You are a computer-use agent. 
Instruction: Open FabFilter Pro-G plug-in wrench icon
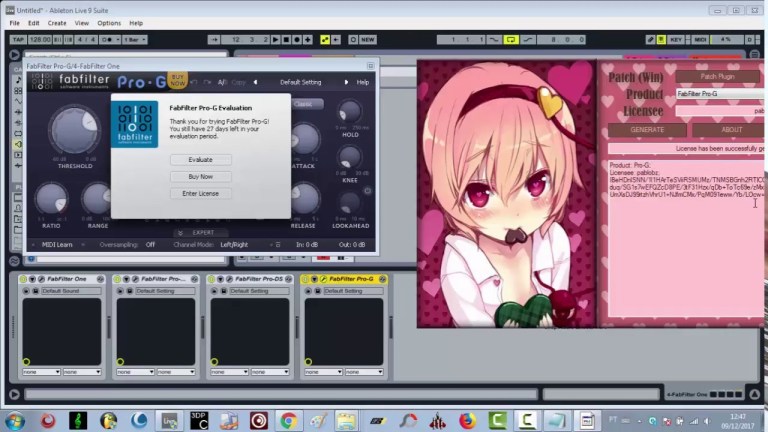324,279
